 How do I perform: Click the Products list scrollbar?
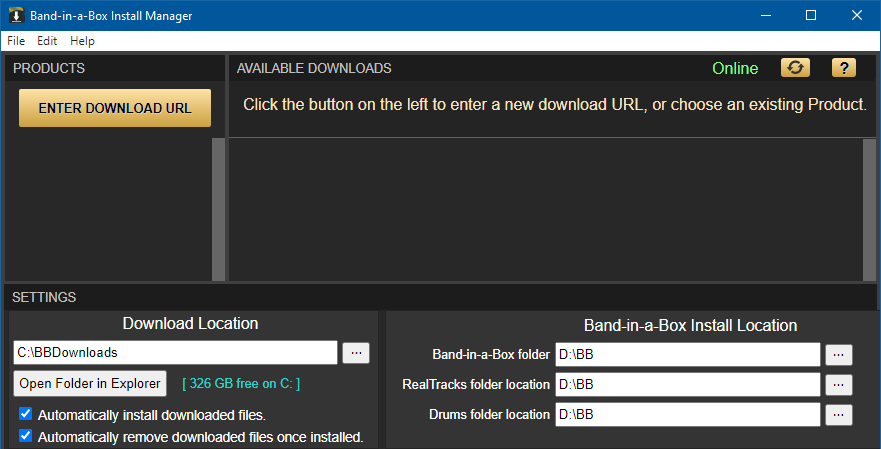(x=218, y=209)
